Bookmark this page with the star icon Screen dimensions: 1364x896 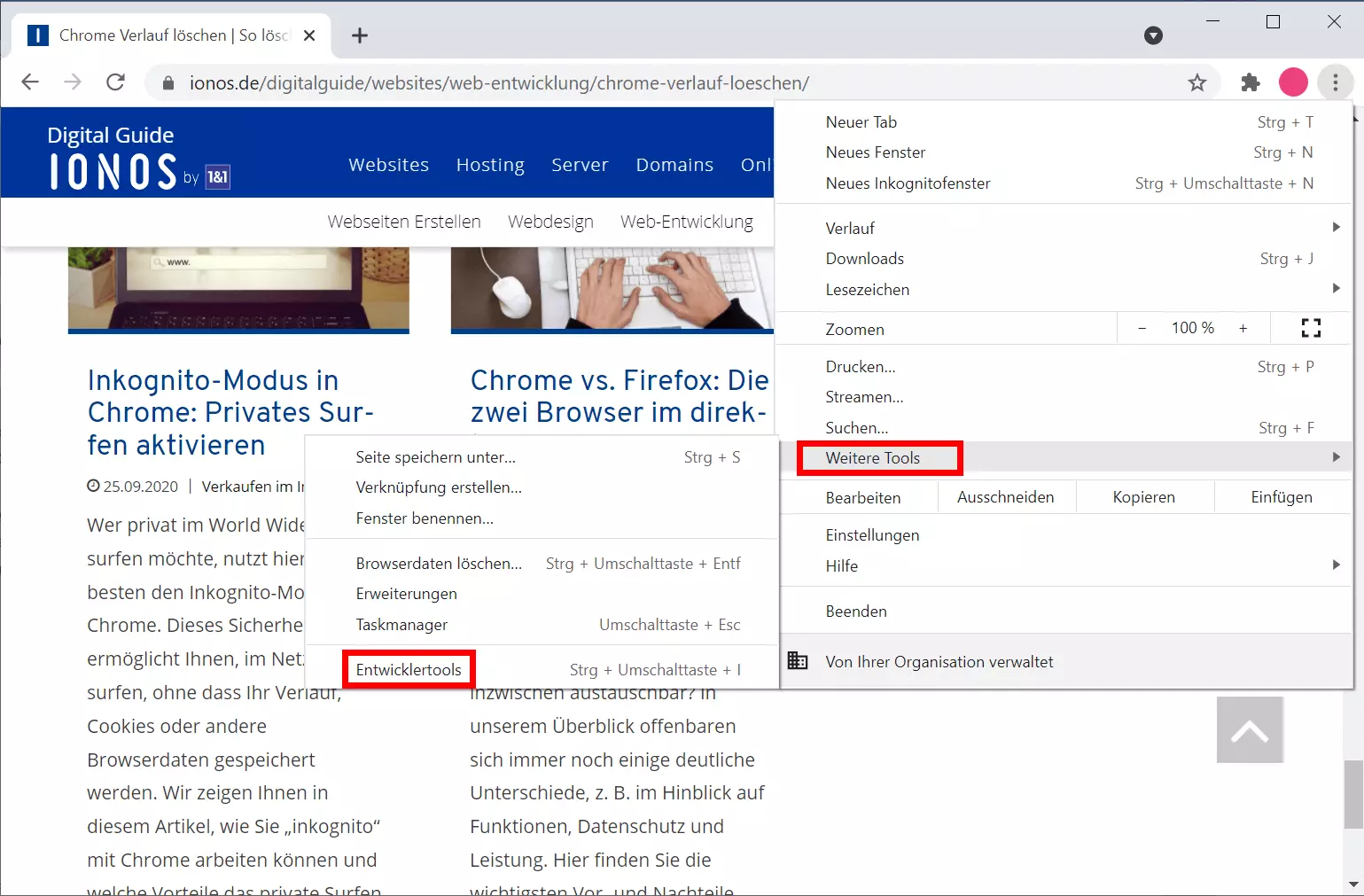1197,82
